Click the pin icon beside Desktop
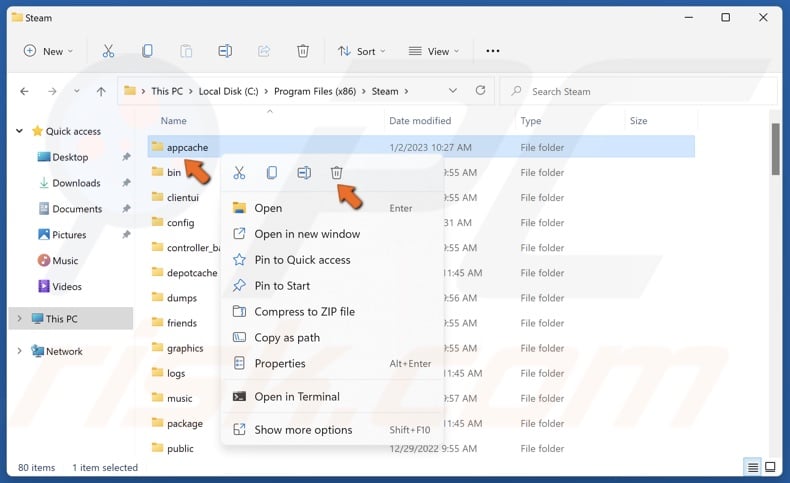 point(126,157)
